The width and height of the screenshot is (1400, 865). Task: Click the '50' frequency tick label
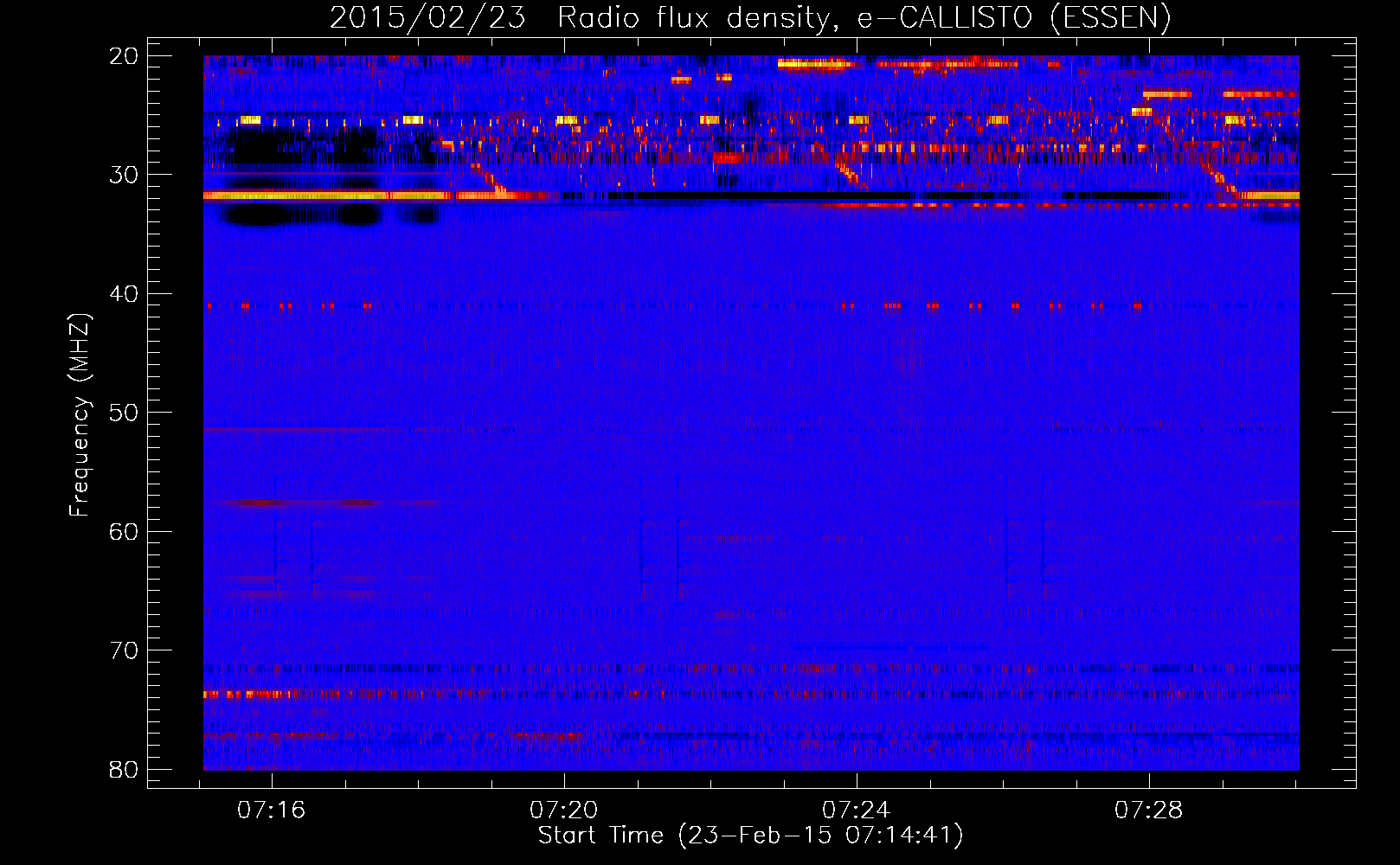click(x=124, y=413)
